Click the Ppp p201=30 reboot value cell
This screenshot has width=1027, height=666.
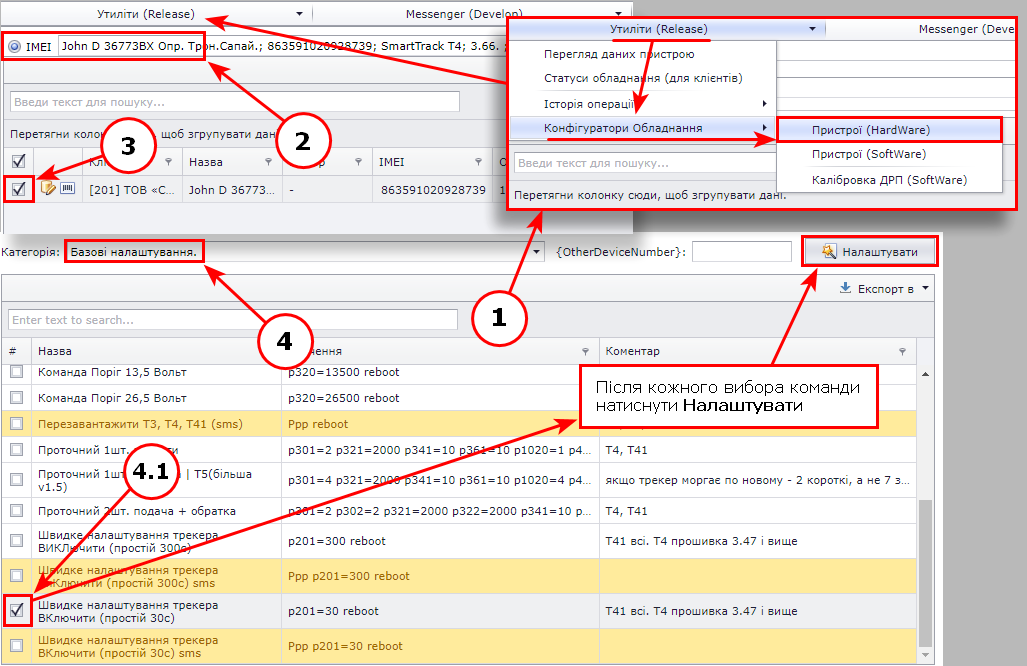point(440,646)
